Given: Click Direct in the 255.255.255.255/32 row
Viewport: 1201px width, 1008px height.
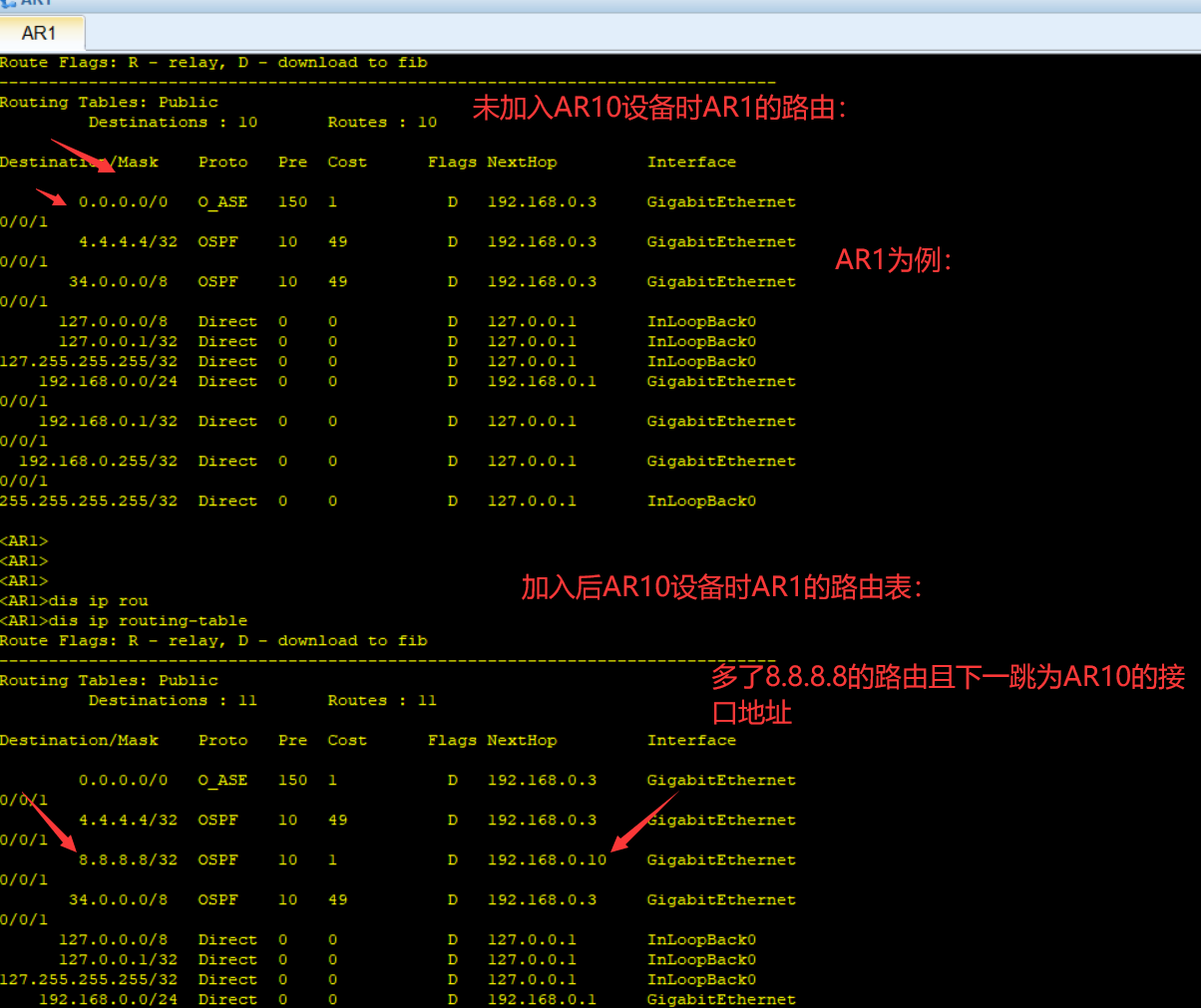Looking at the screenshot, I should tap(227, 501).
